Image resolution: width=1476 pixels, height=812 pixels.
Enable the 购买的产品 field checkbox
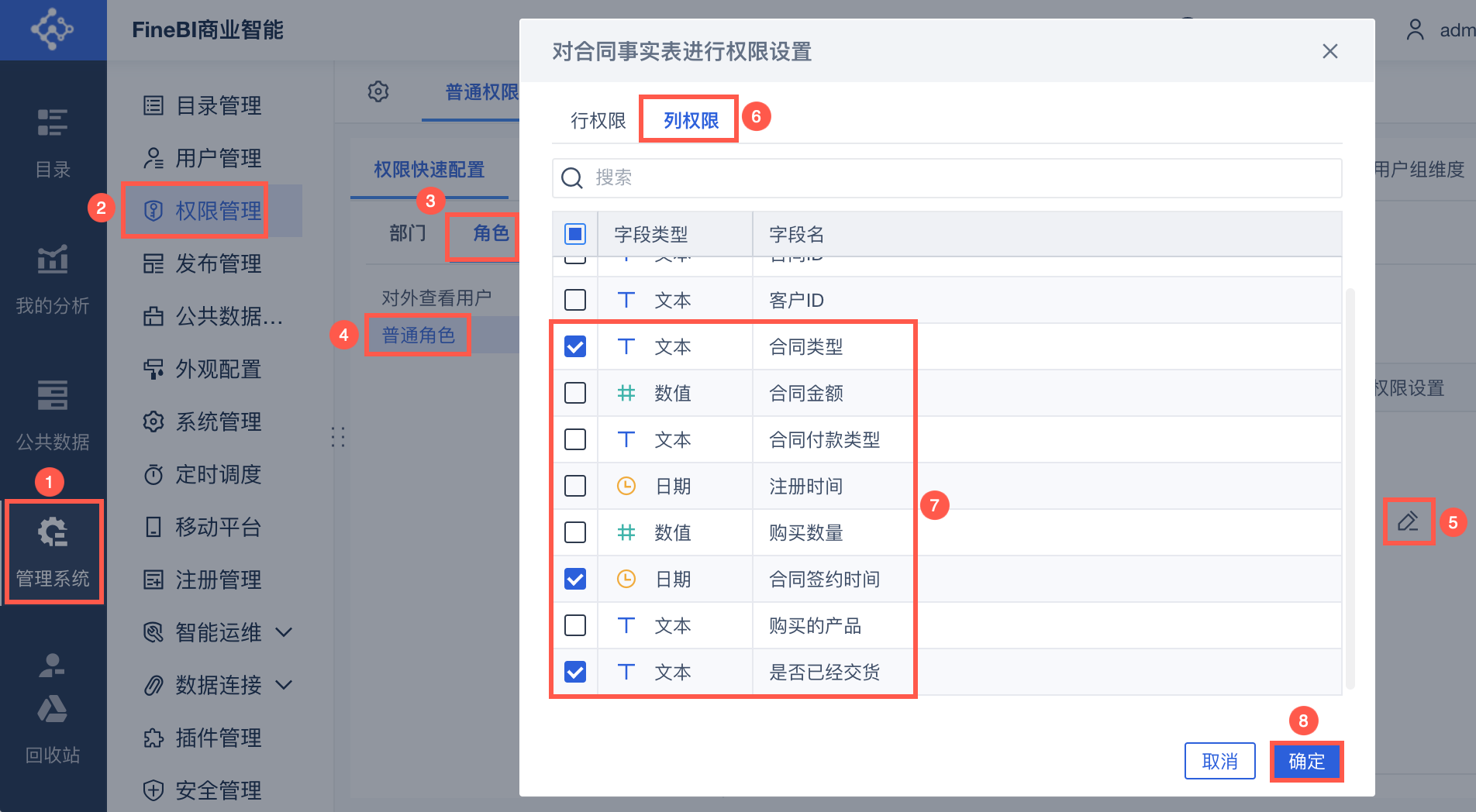tap(575, 625)
